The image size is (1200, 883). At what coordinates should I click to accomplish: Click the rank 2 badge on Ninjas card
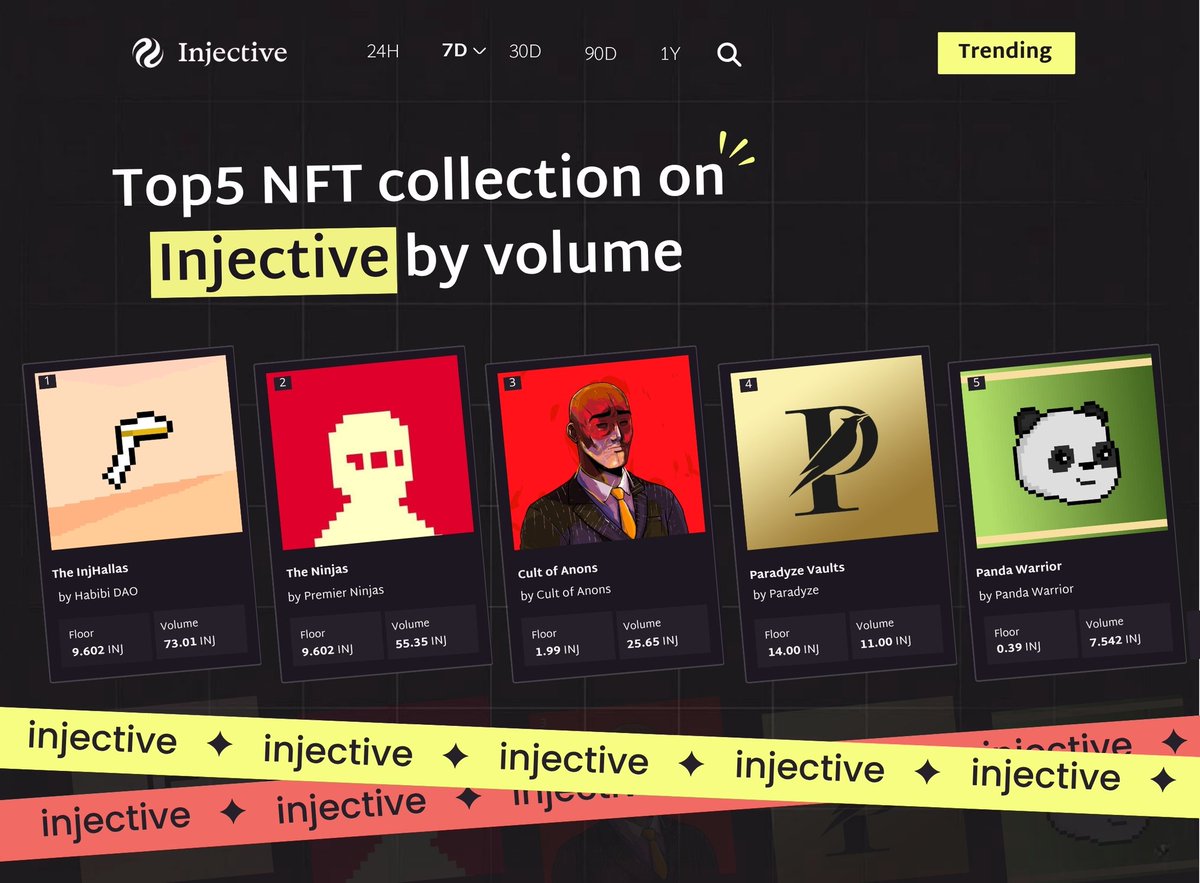pyautogui.click(x=283, y=382)
